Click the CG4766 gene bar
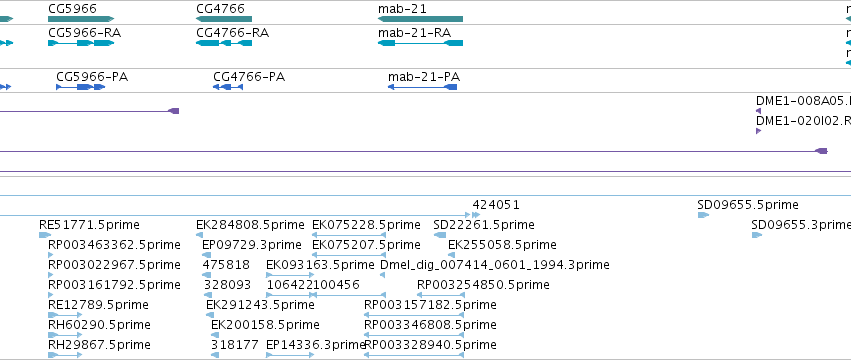Screen dimensions: 851x360 pos(224,19)
